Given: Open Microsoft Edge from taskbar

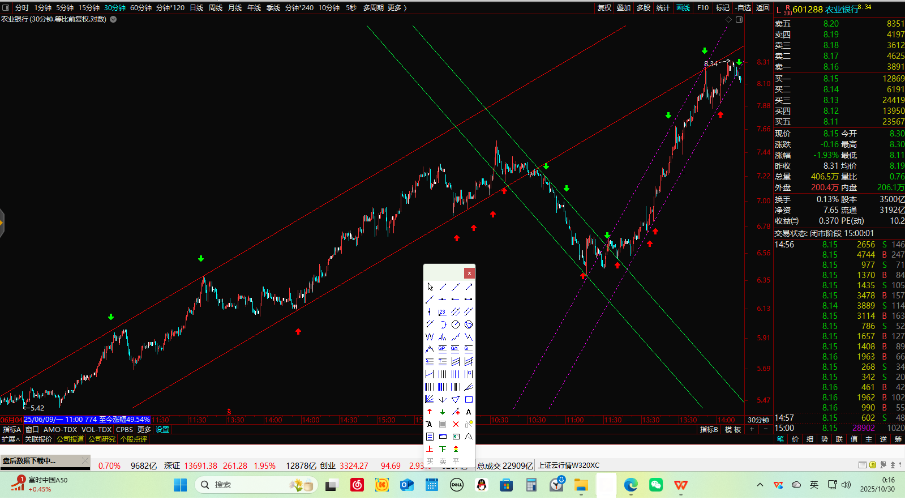Looking at the screenshot, I should tap(630, 485).
